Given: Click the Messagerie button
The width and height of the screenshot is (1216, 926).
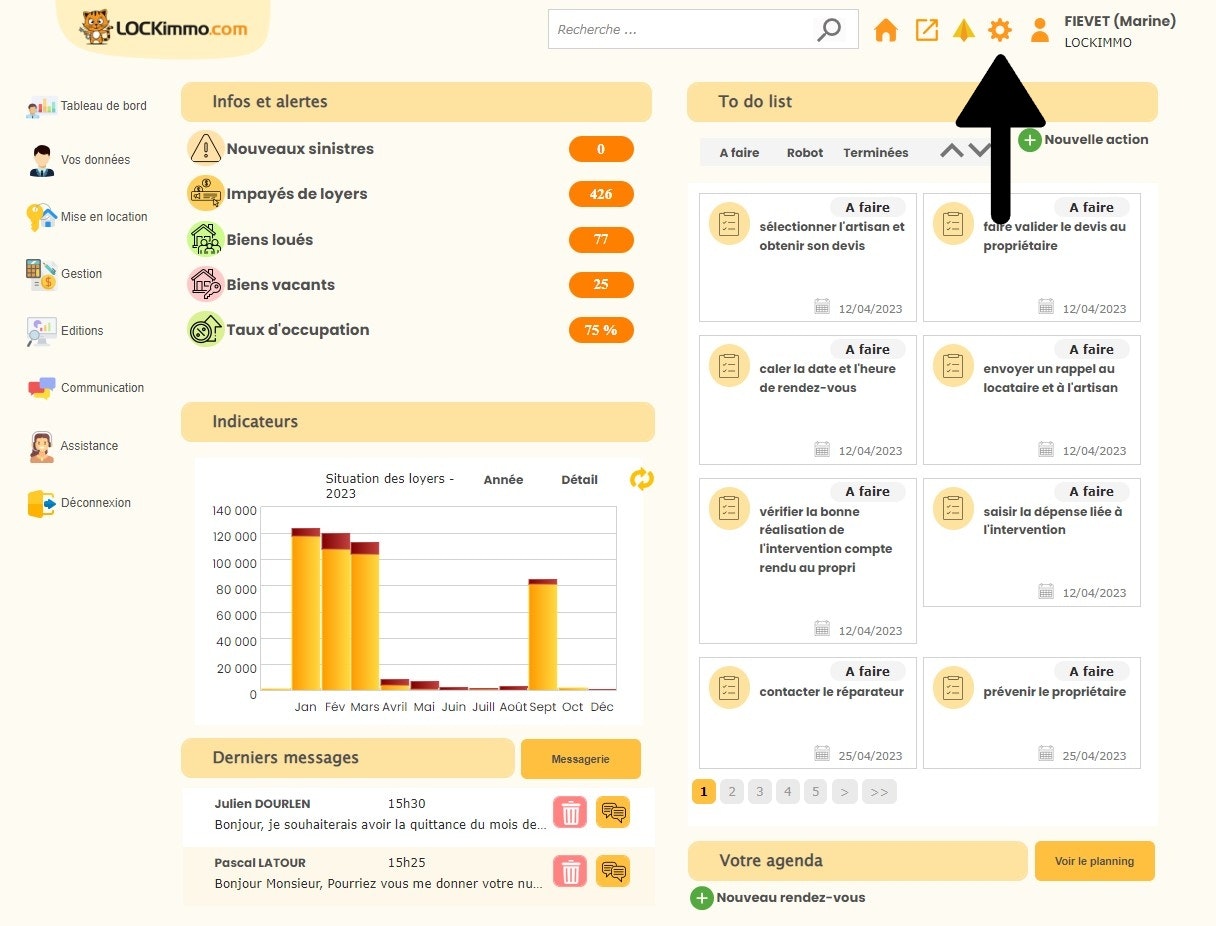Looking at the screenshot, I should coord(580,759).
